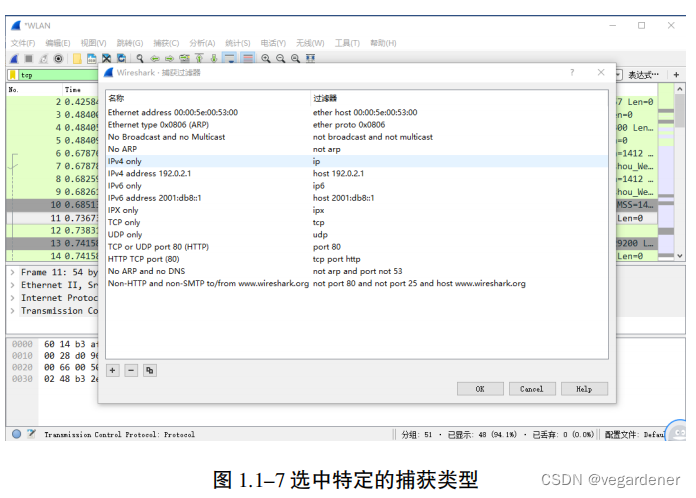Viewport: 696px width, 498px height.
Task: Expand the Internet Protocol tree node
Action: [x=12, y=298]
